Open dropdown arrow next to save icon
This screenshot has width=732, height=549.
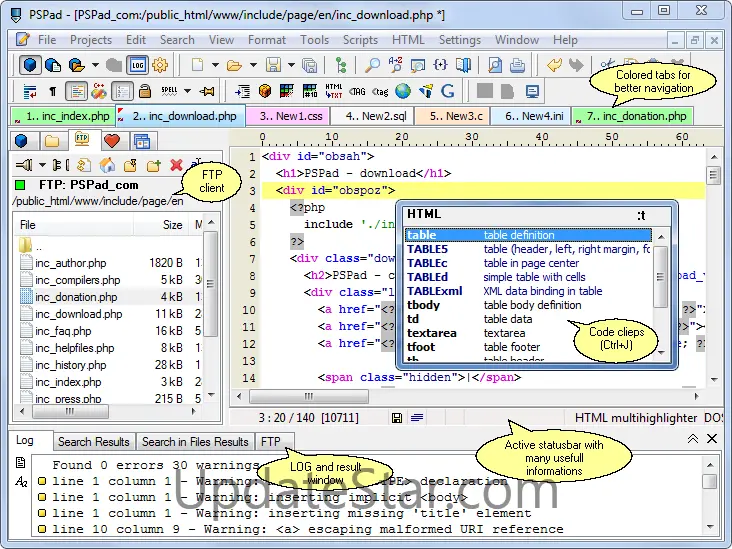[x=291, y=65]
